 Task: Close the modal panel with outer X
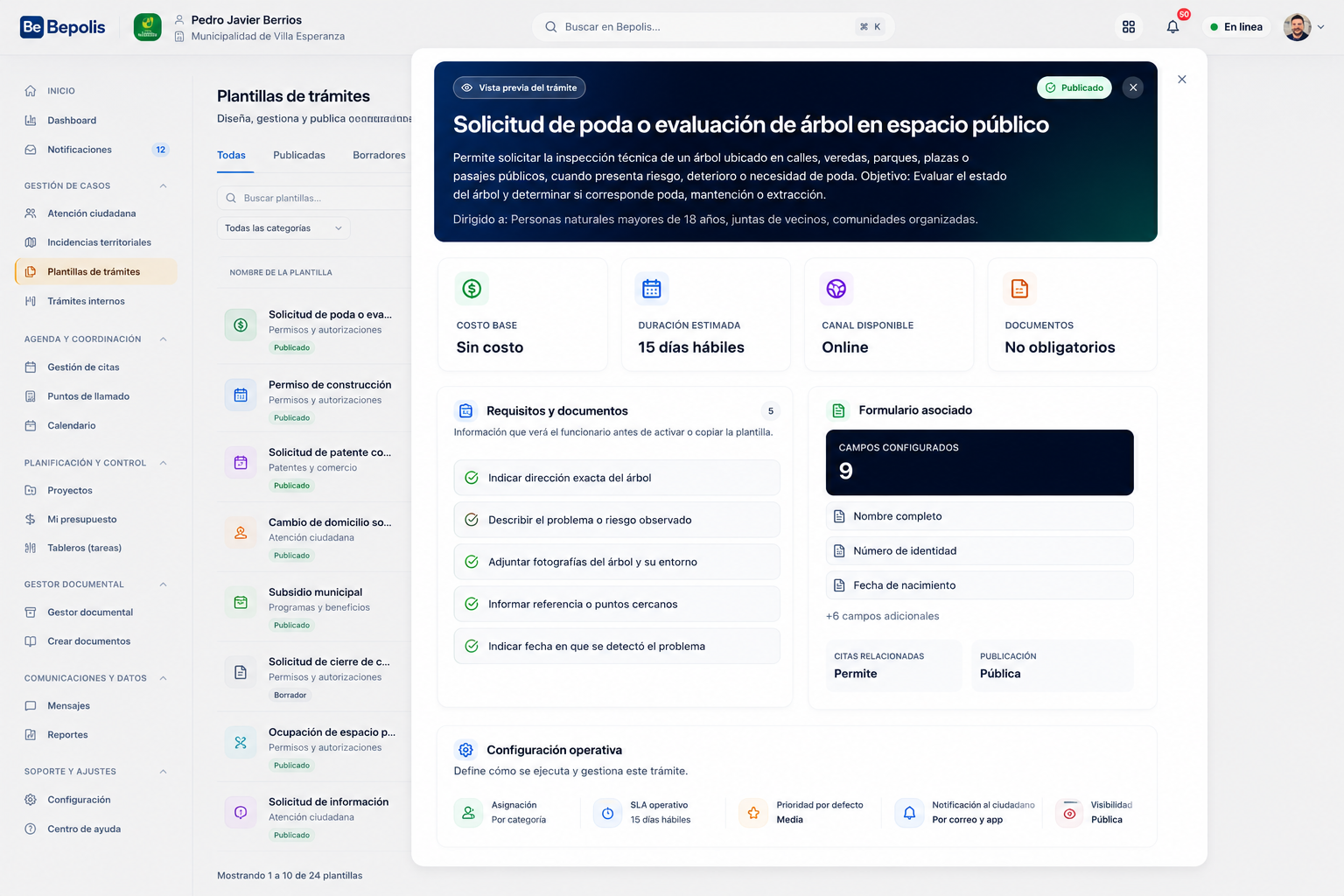(x=1182, y=80)
